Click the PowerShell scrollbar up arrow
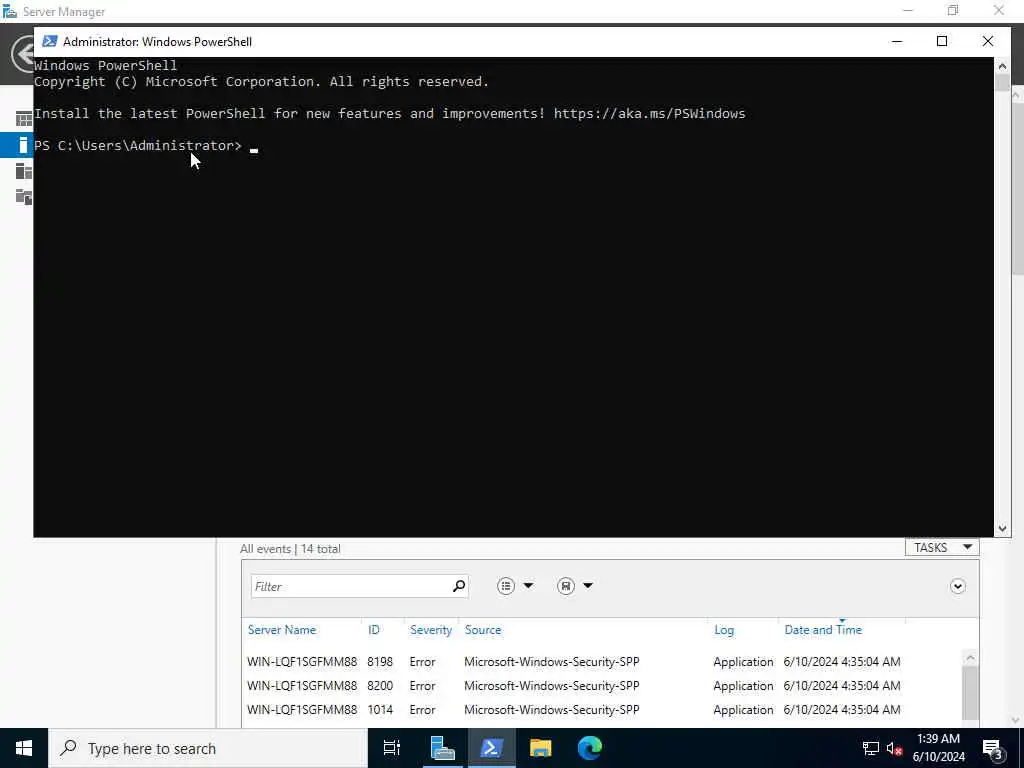The width and height of the screenshot is (1024, 768). (1002, 65)
